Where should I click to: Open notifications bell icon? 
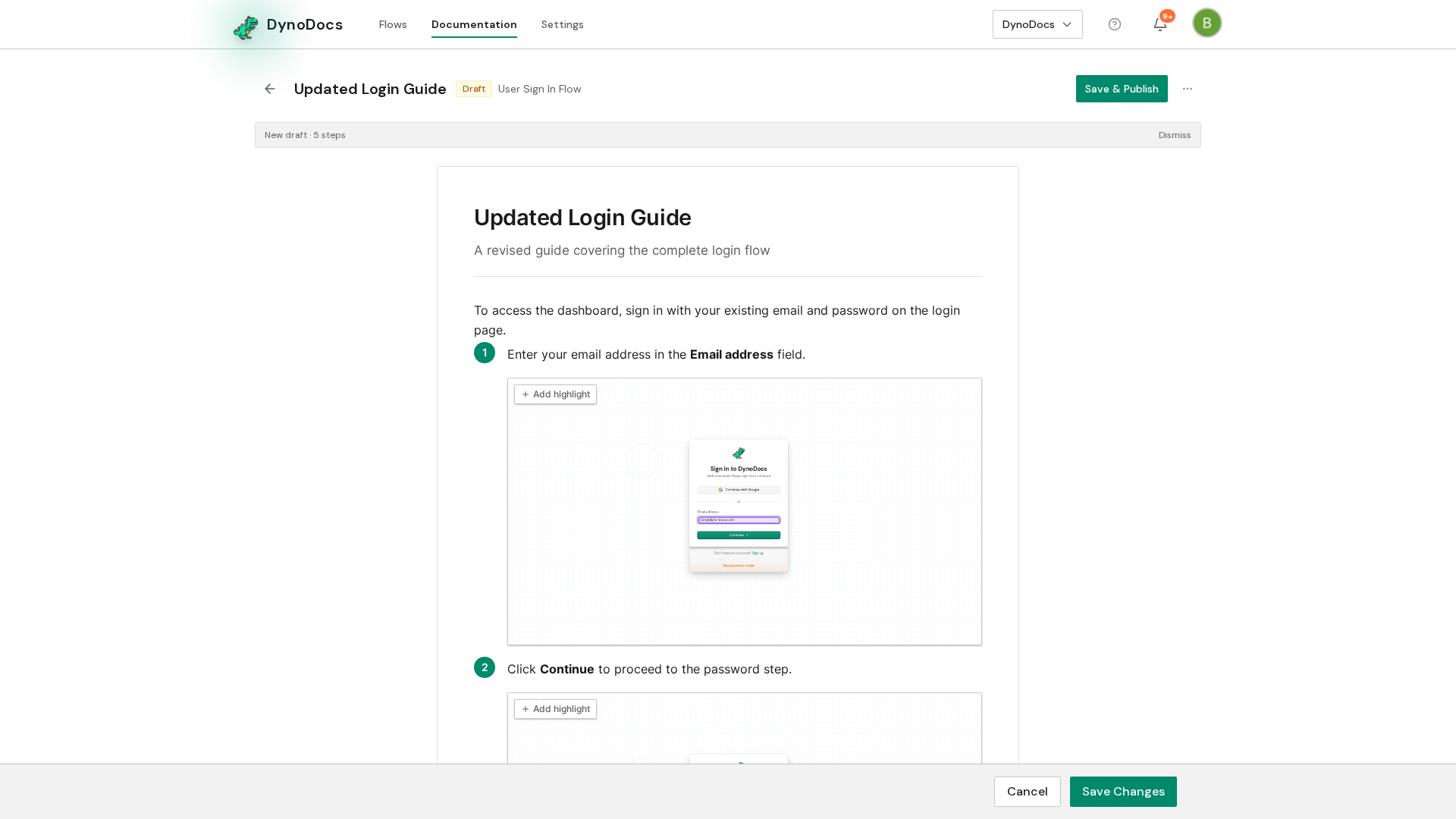(x=1160, y=24)
